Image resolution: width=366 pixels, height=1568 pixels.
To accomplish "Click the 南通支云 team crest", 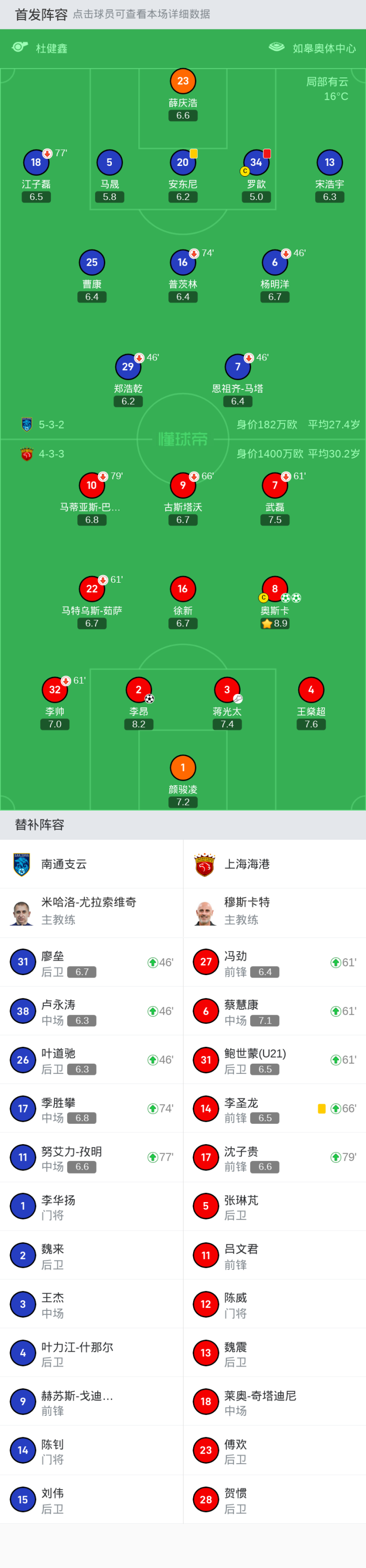I will coord(22,864).
